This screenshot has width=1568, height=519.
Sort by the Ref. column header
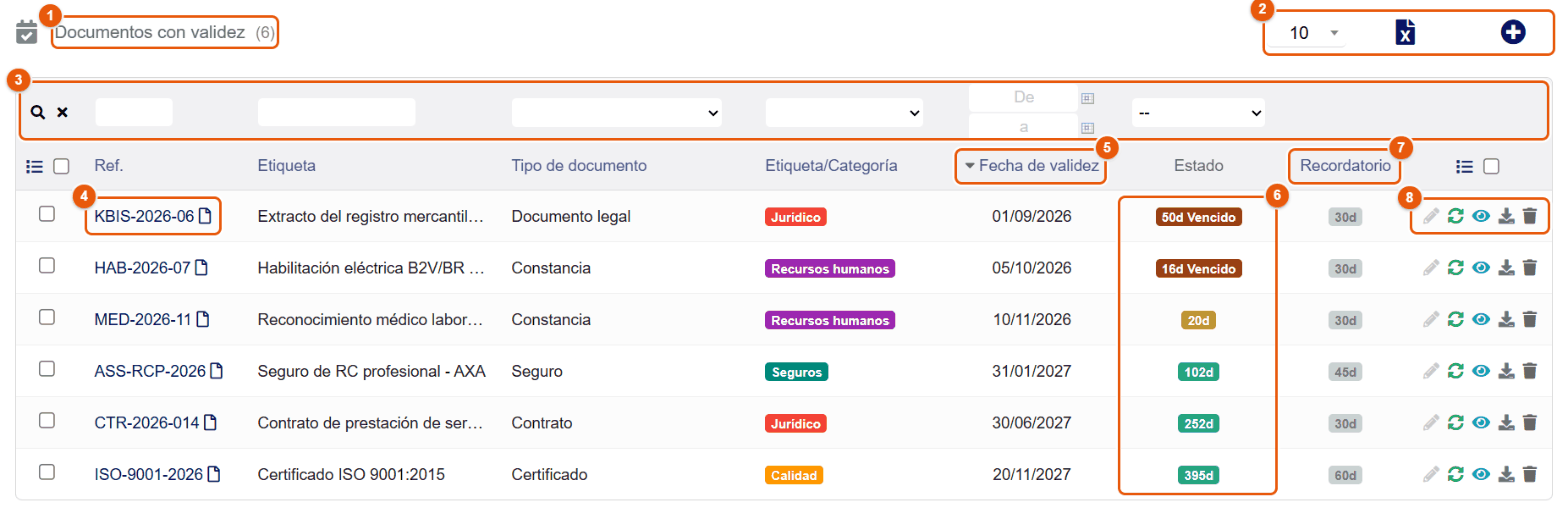coord(109,166)
